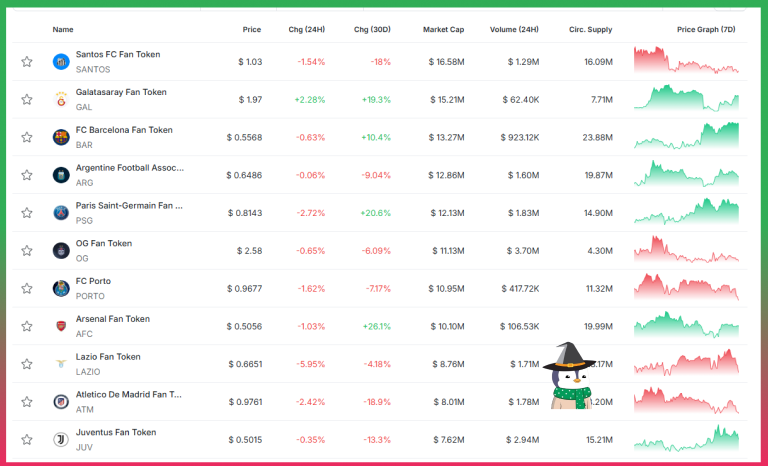Open FC Barcelona 7-day price chart

coord(686,136)
